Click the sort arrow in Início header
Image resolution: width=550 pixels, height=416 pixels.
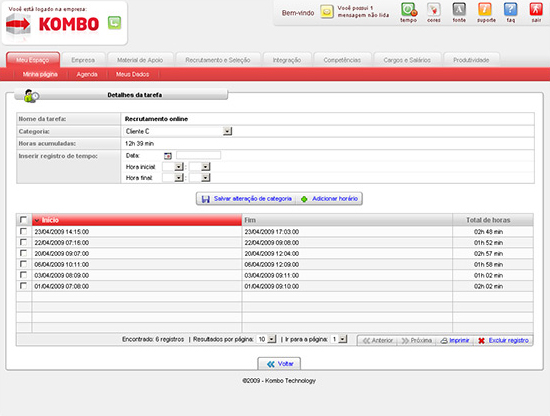37,220
